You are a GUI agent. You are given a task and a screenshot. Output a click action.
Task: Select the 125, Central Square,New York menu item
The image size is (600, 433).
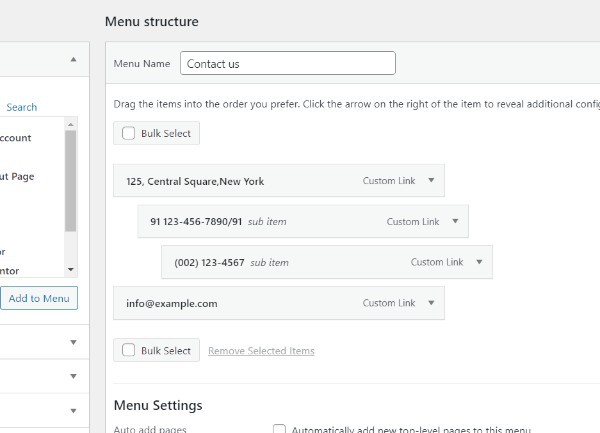pos(279,181)
